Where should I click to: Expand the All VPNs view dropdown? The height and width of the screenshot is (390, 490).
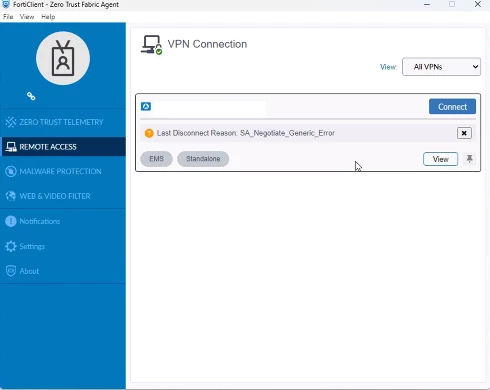[441, 67]
